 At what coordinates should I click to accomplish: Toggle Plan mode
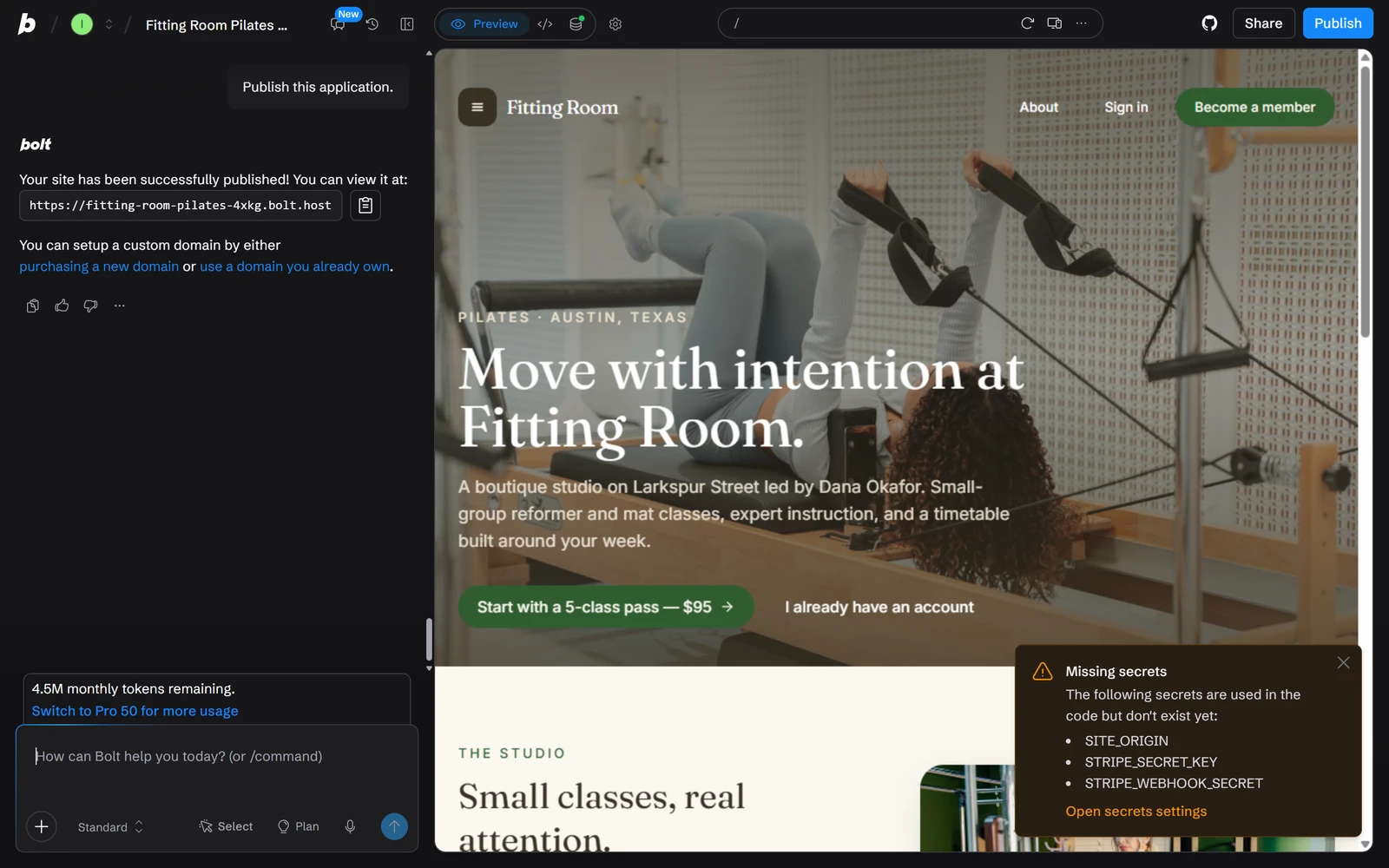298,826
